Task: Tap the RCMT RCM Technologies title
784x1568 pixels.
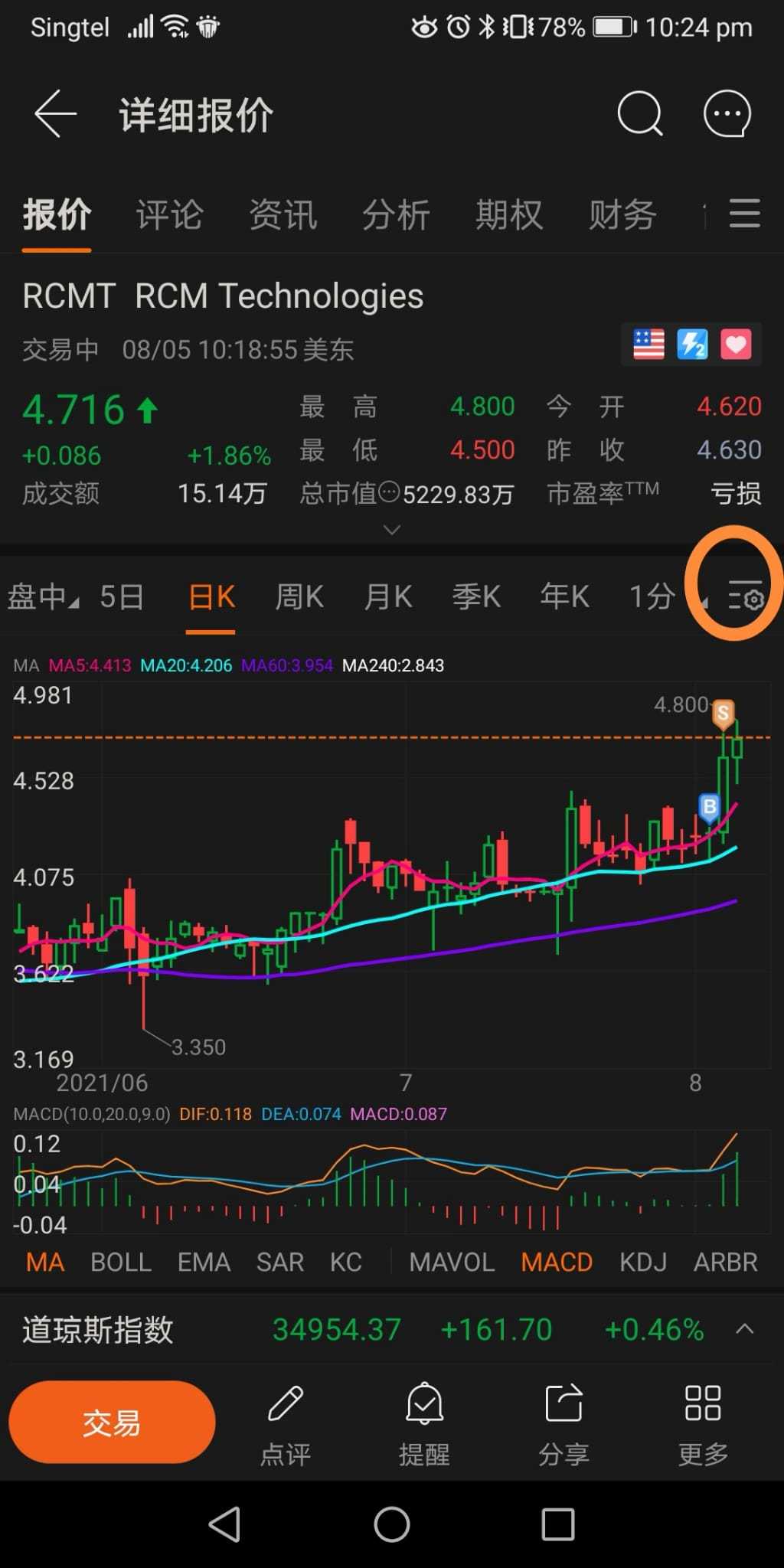Action: click(x=223, y=296)
